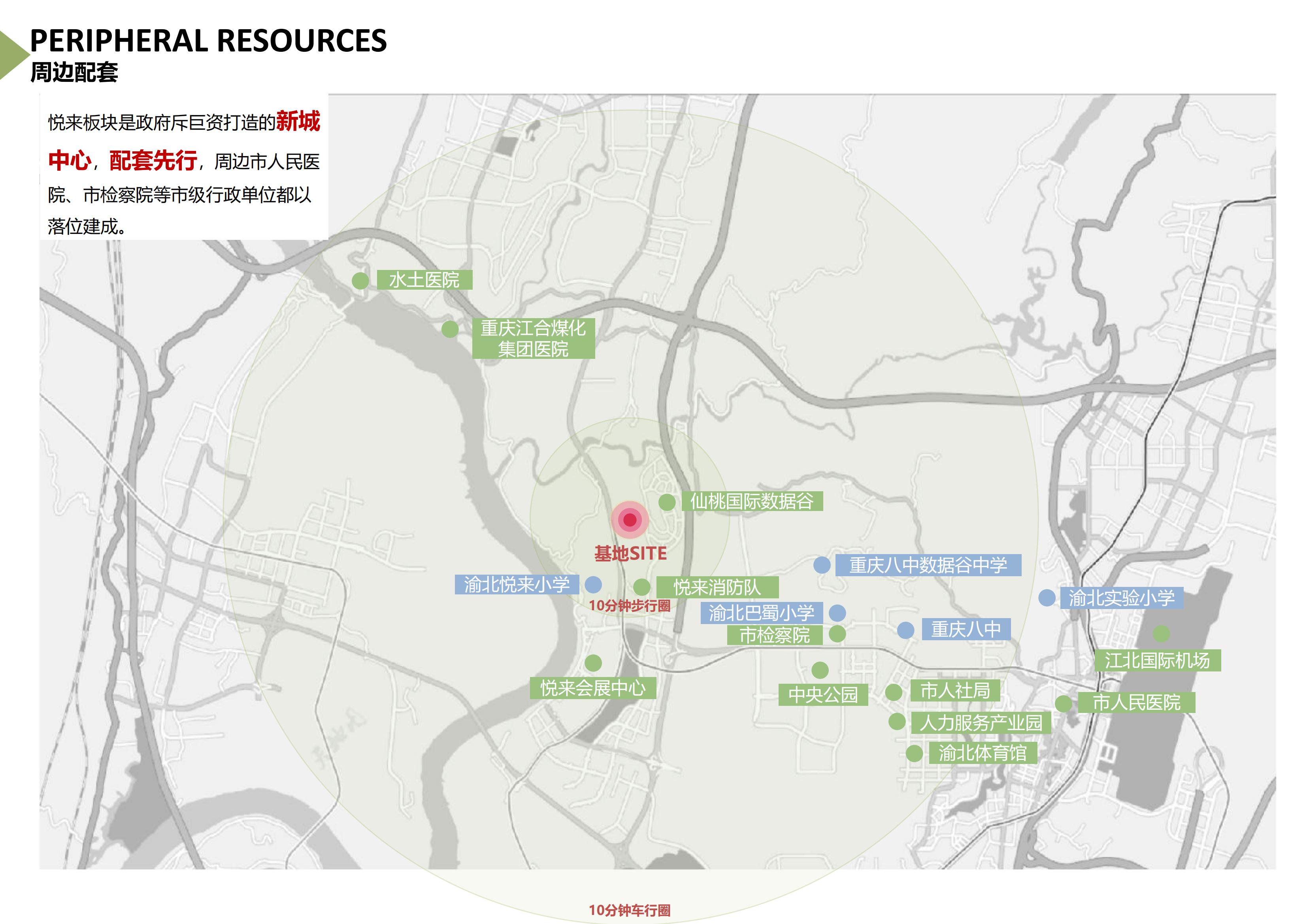Click the blue dot beside 重庆八中
This screenshot has height=924, width=1307.
point(906,630)
